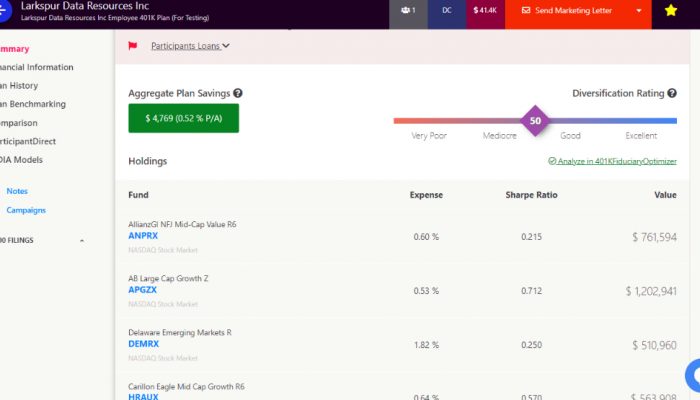700x400 pixels.
Task: Click Analyze in 401KFiduciaryOptimizer link
Action: point(612,161)
